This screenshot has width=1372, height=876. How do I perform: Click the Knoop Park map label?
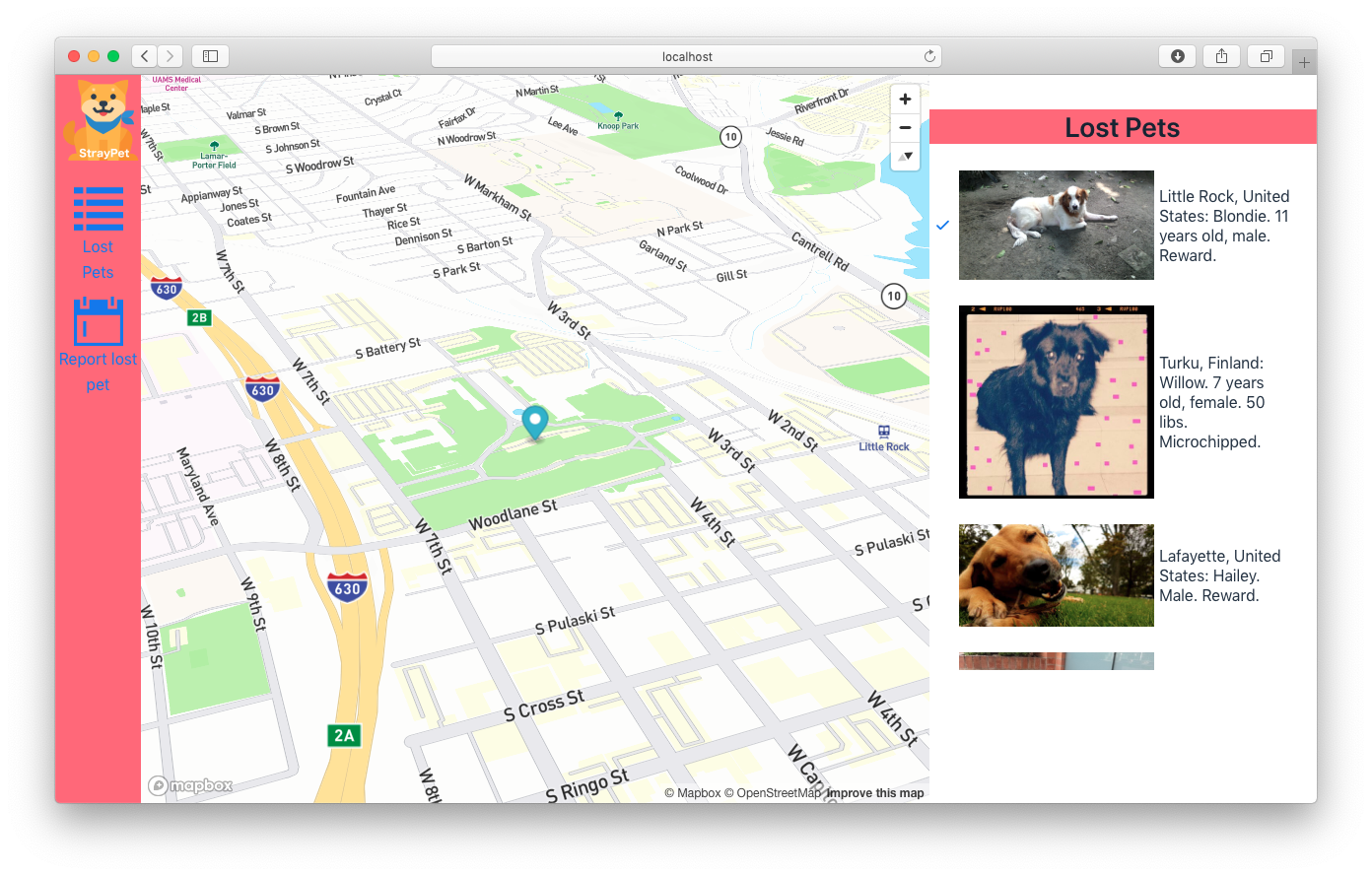(618, 125)
